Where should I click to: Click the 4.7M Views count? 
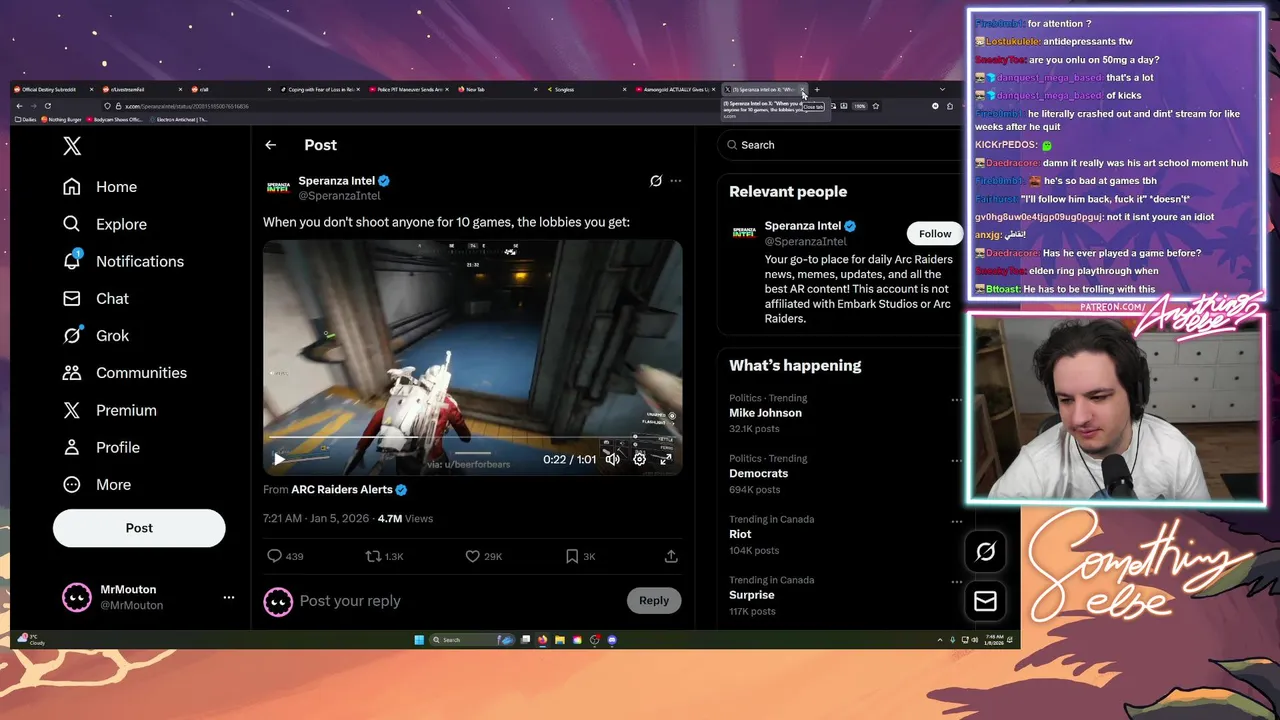point(405,519)
